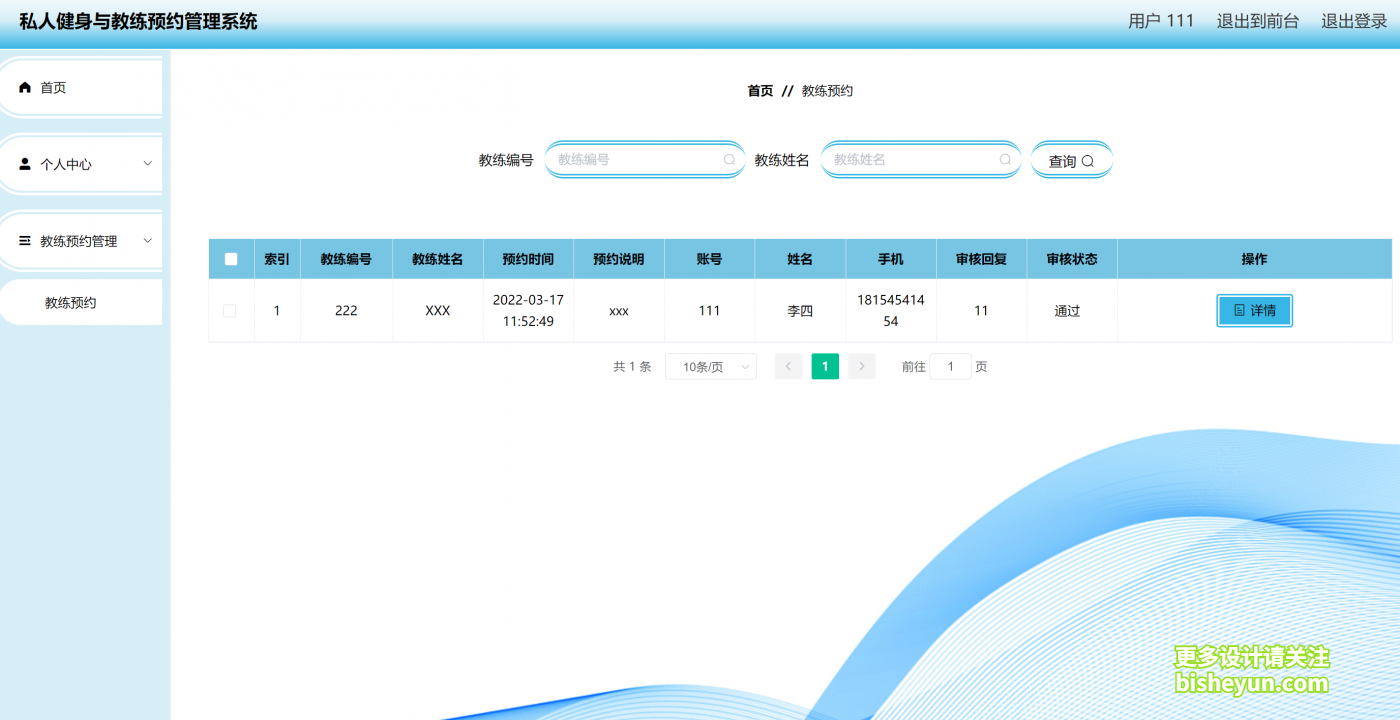Check the checkbox for row with 教练编号 222
Screen dimensions: 1400x720
231,310
